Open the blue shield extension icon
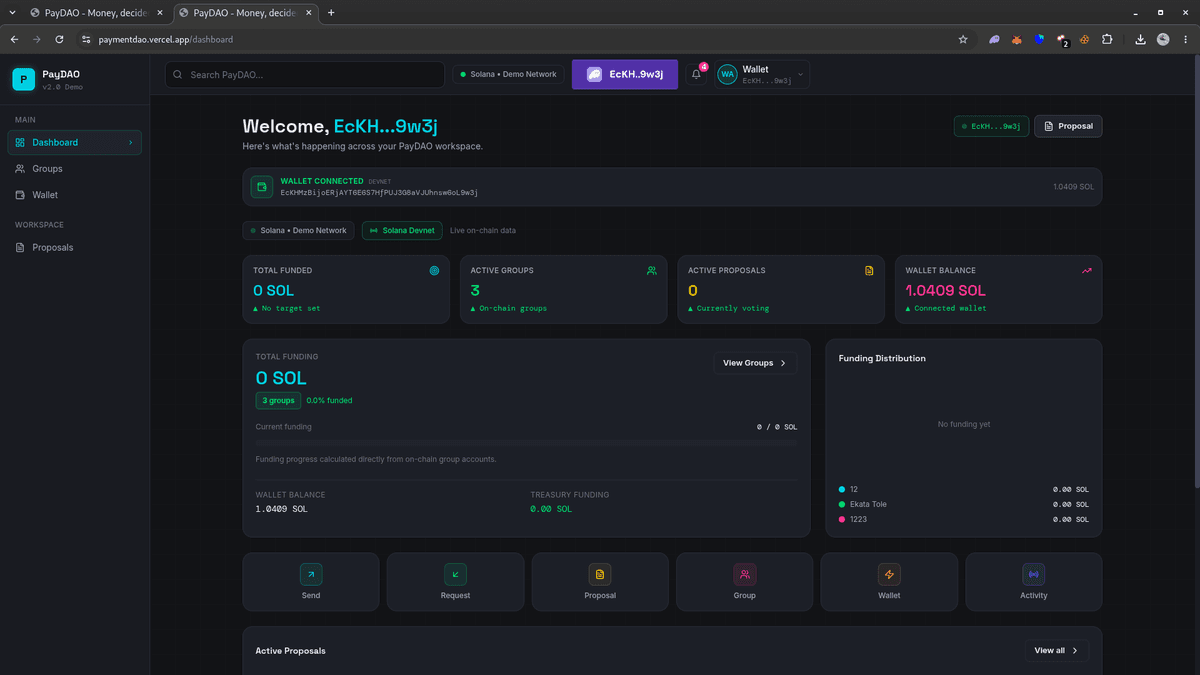 point(1040,39)
